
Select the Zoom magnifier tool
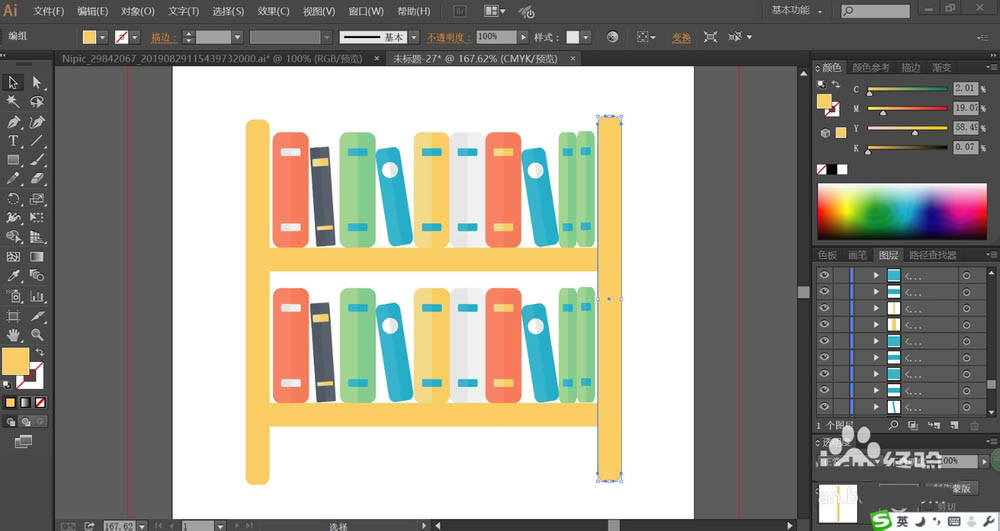[x=37, y=335]
